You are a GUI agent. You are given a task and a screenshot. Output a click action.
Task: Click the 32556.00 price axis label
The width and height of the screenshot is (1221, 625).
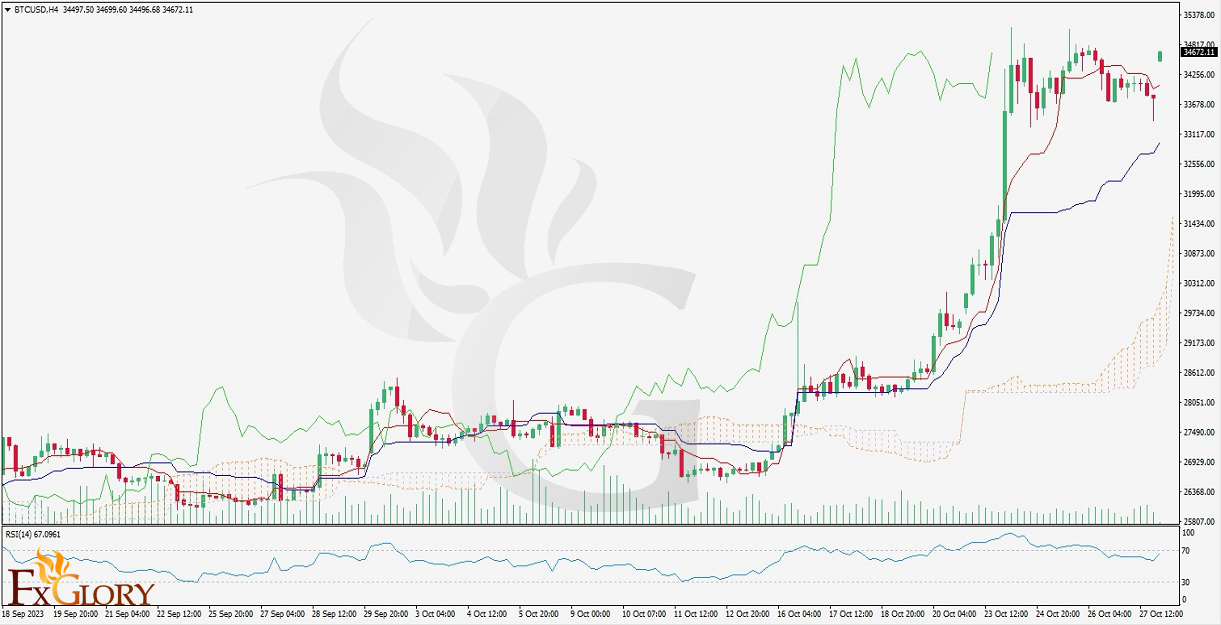pyautogui.click(x=1198, y=164)
